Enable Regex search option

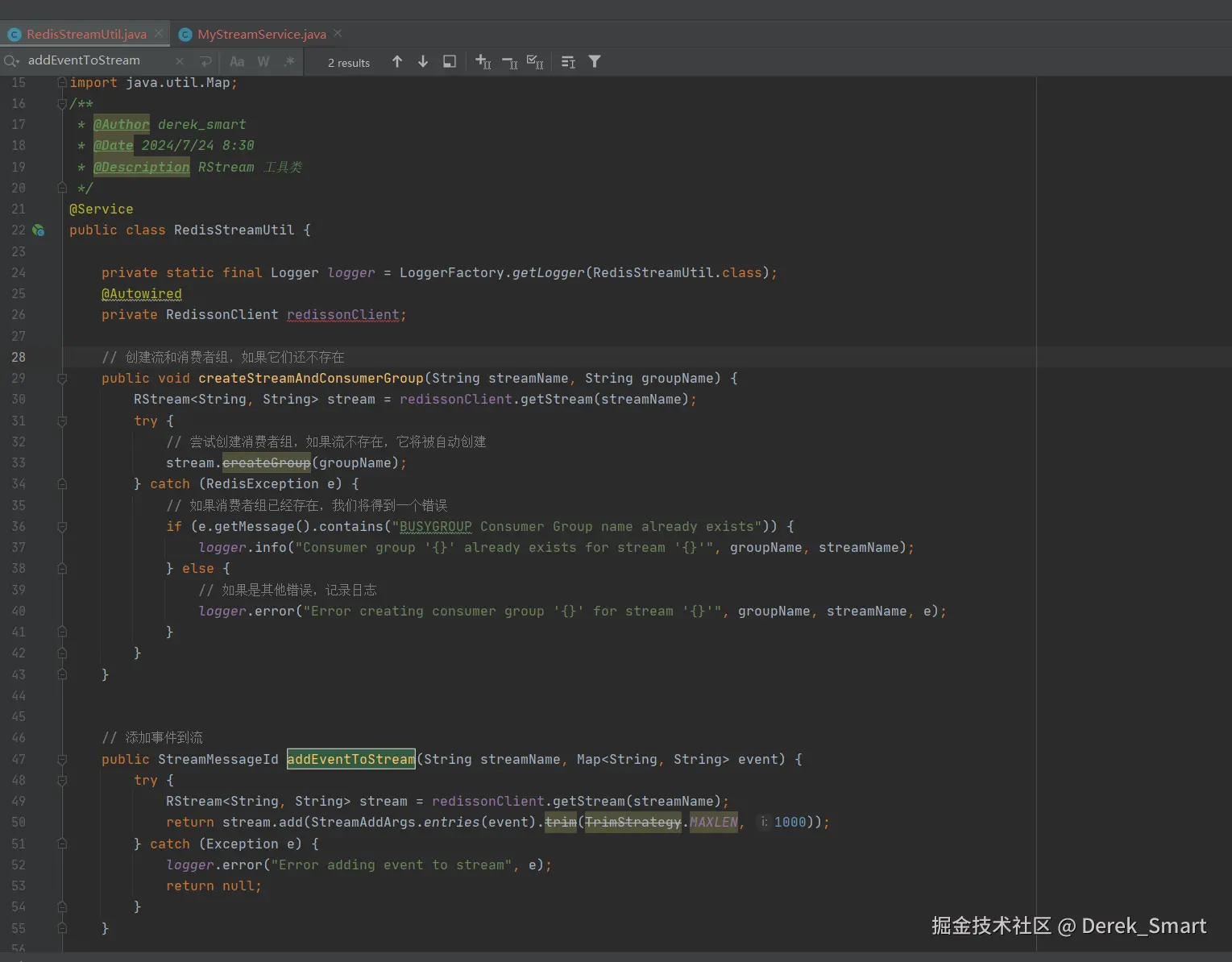click(x=289, y=61)
